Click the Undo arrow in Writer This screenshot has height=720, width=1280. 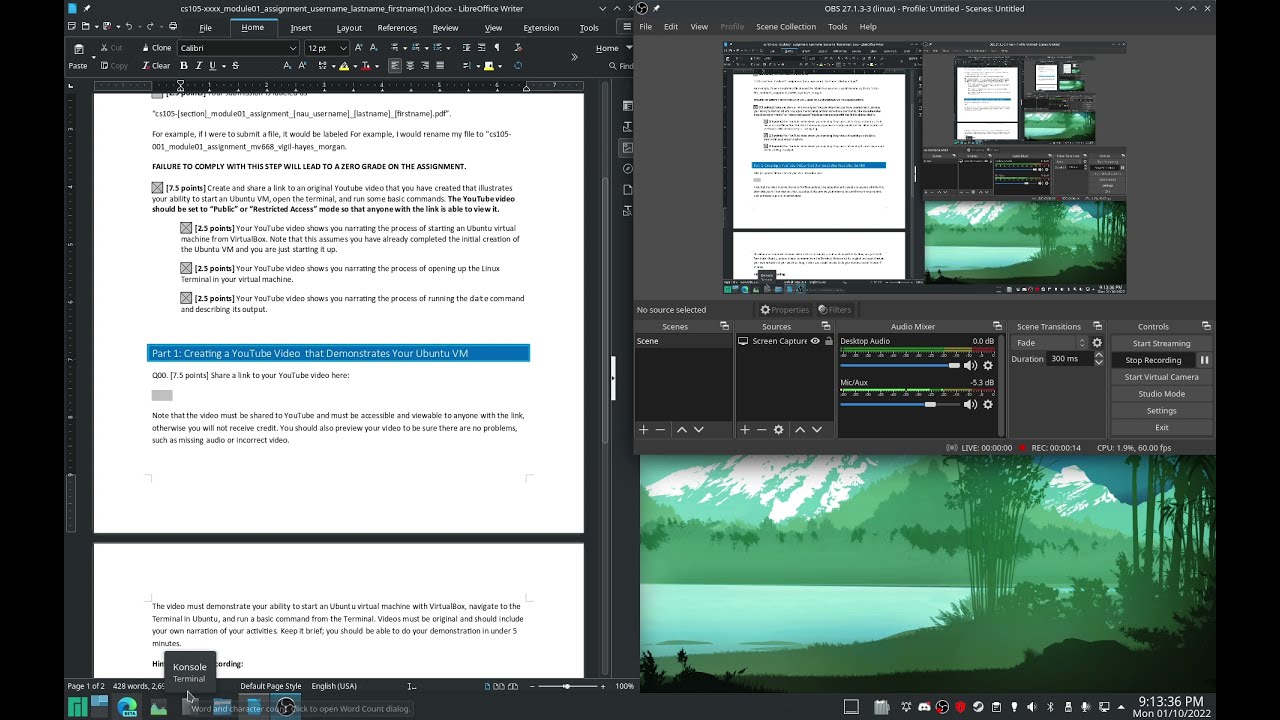(129, 27)
